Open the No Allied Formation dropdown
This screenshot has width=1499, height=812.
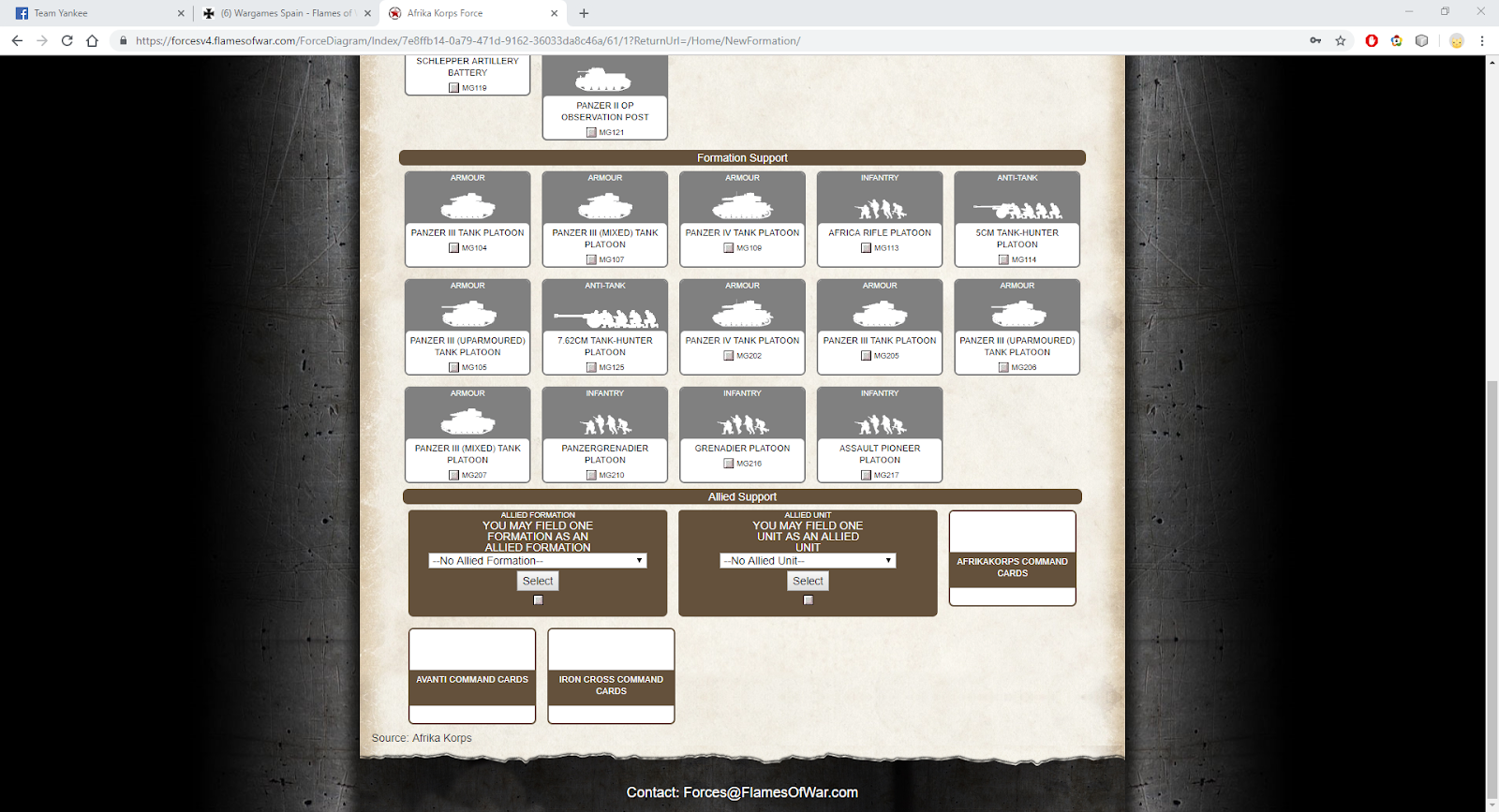tap(538, 561)
